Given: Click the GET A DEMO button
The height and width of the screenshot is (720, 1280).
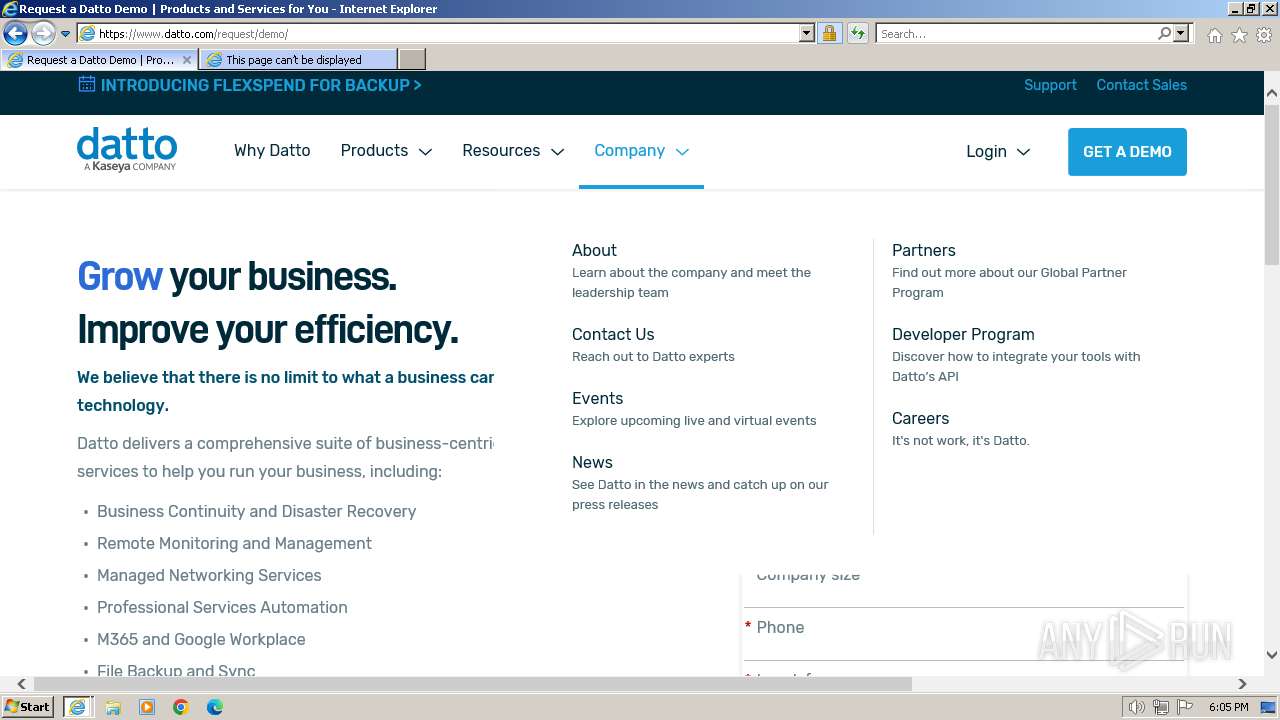Looking at the screenshot, I should [1127, 152].
